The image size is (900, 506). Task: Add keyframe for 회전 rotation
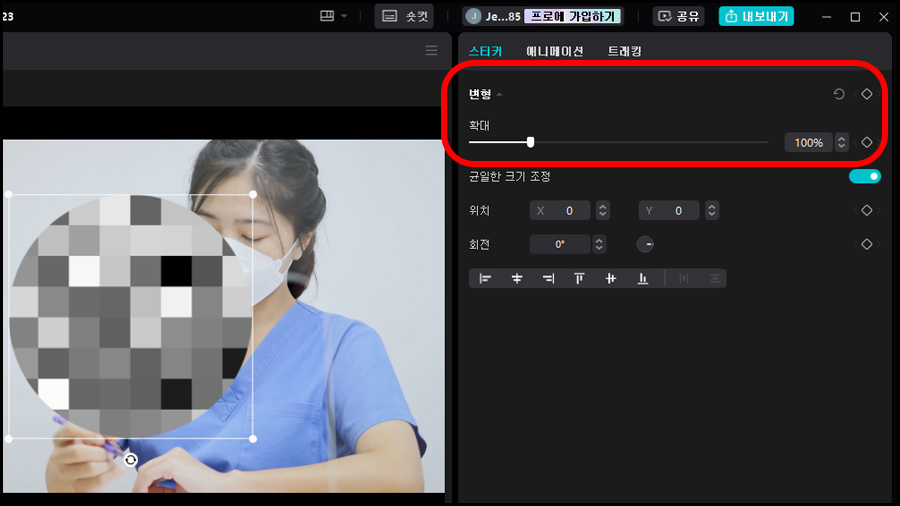[867, 244]
